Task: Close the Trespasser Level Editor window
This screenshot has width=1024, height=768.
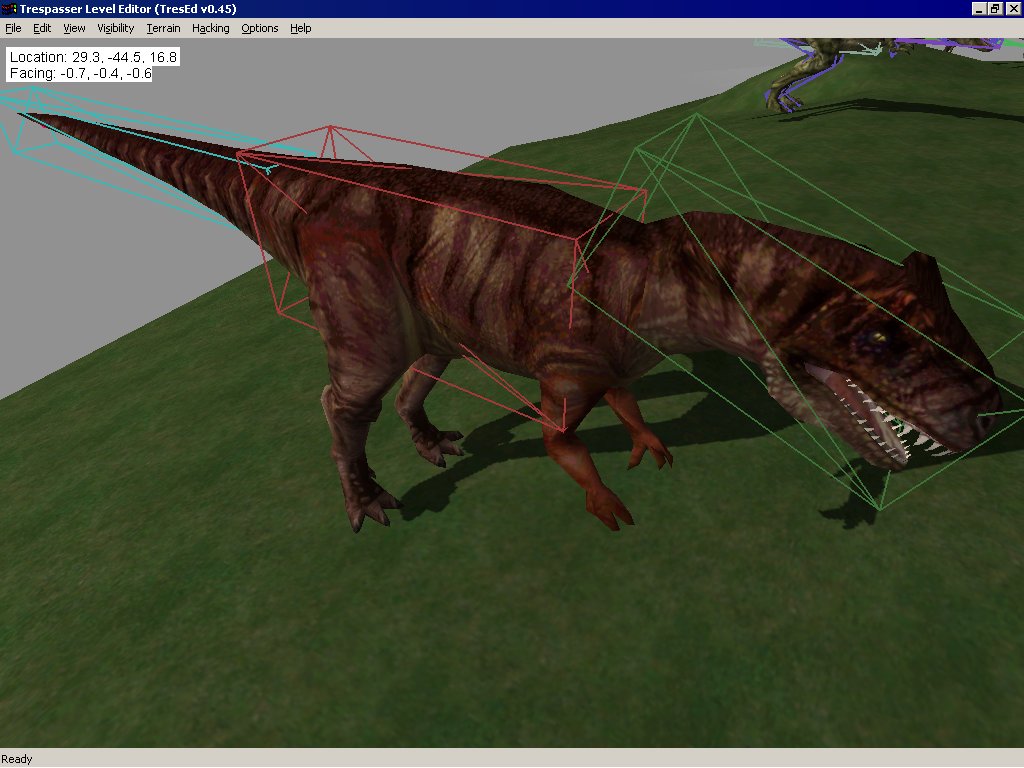Action: tap(1013, 8)
